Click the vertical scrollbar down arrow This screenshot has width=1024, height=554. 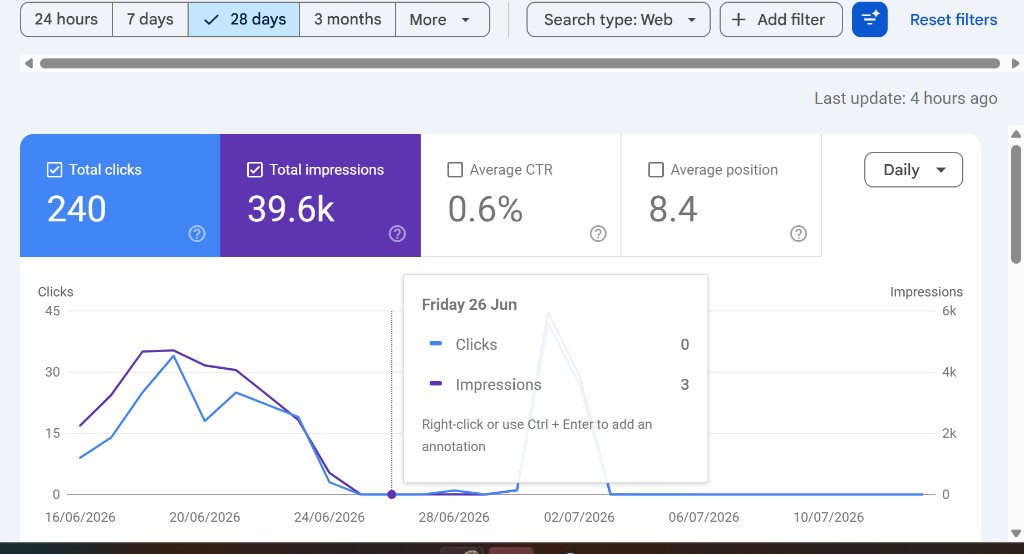1016,533
